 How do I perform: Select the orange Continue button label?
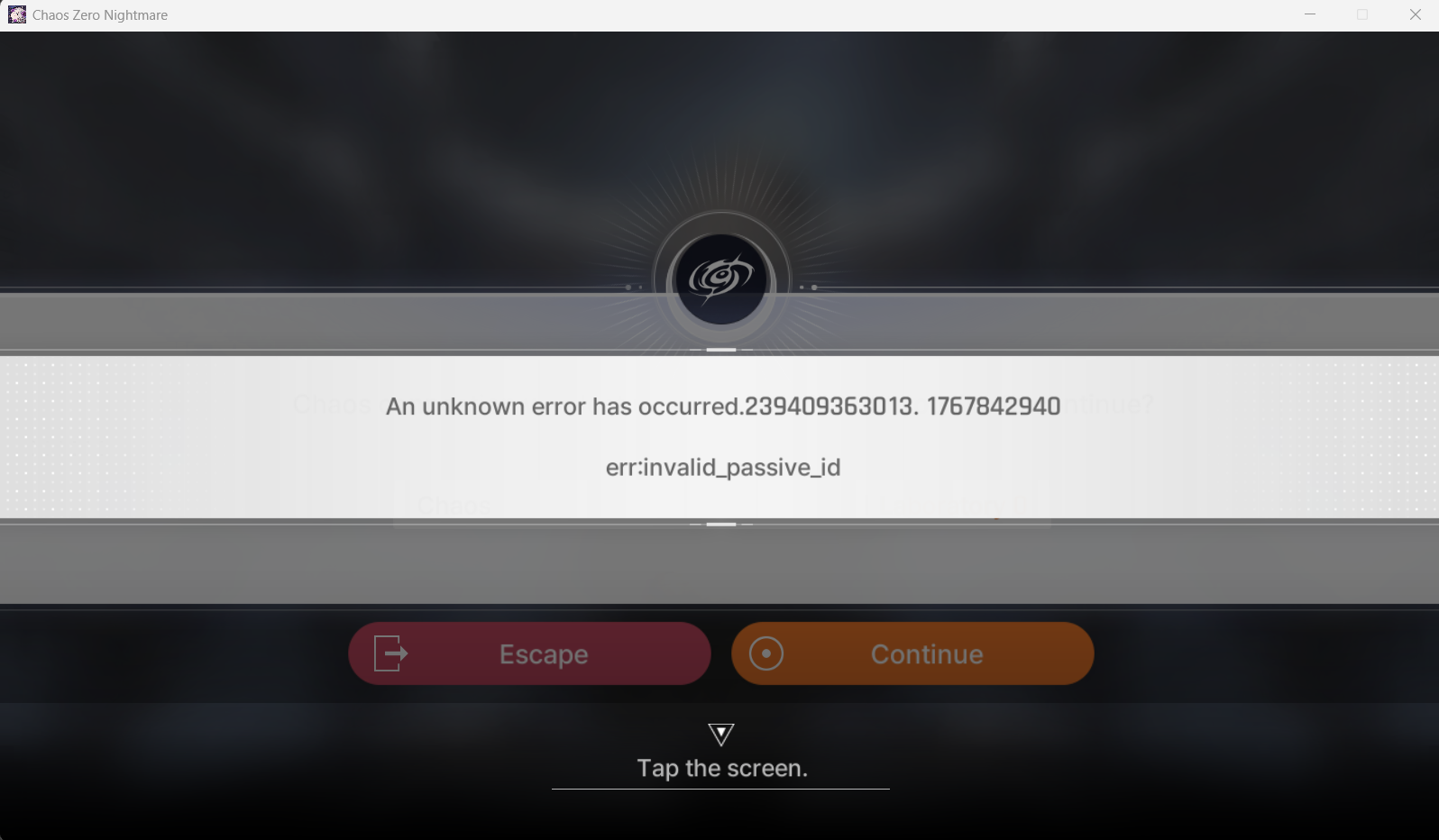tap(927, 654)
